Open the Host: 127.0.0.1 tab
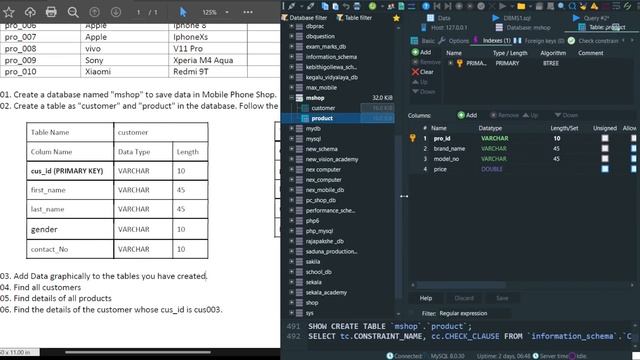This screenshot has width=640, height=360. [444, 28]
